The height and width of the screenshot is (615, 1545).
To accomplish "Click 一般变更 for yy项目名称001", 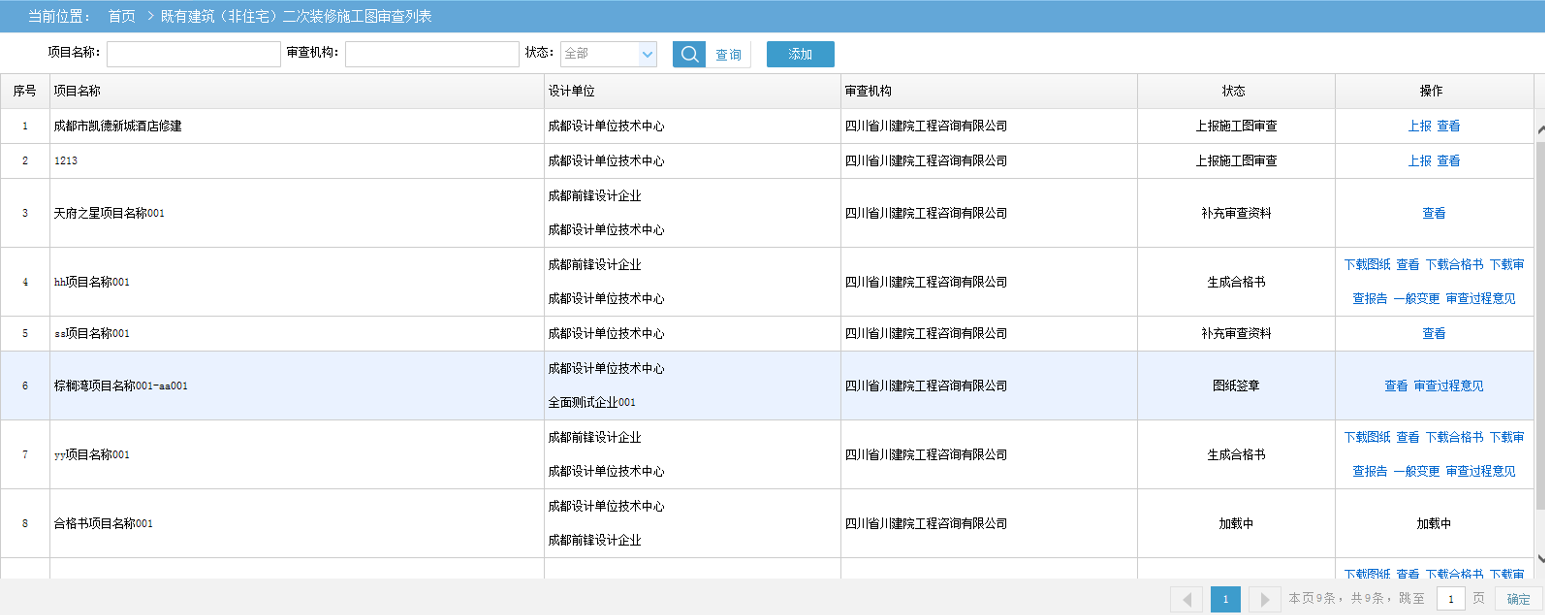I will [1416, 472].
